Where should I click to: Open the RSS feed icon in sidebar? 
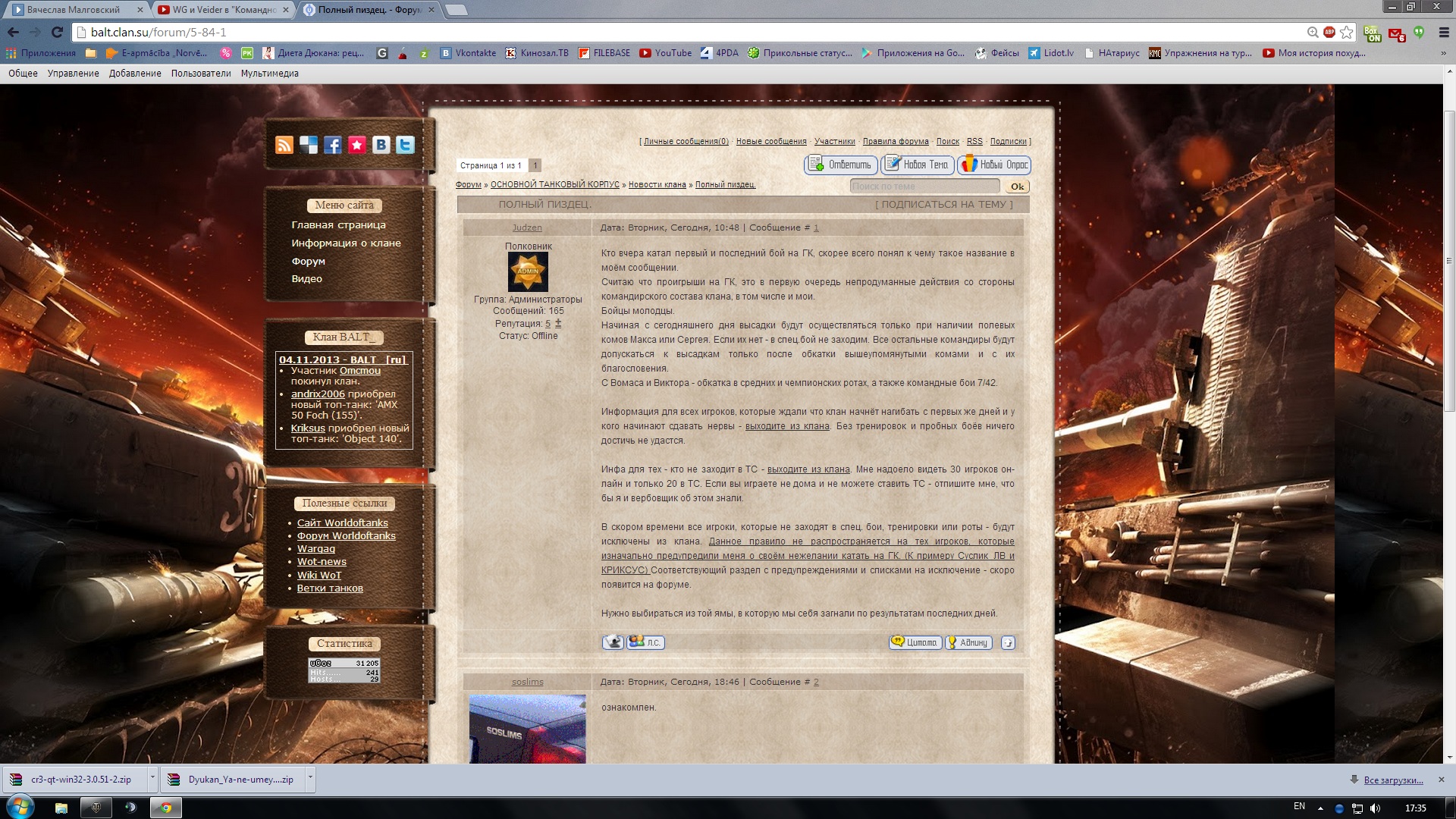click(284, 145)
